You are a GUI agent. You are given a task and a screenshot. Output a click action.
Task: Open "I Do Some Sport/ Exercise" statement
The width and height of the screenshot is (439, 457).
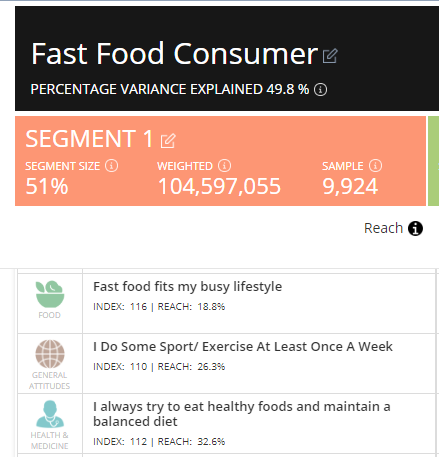(x=243, y=347)
